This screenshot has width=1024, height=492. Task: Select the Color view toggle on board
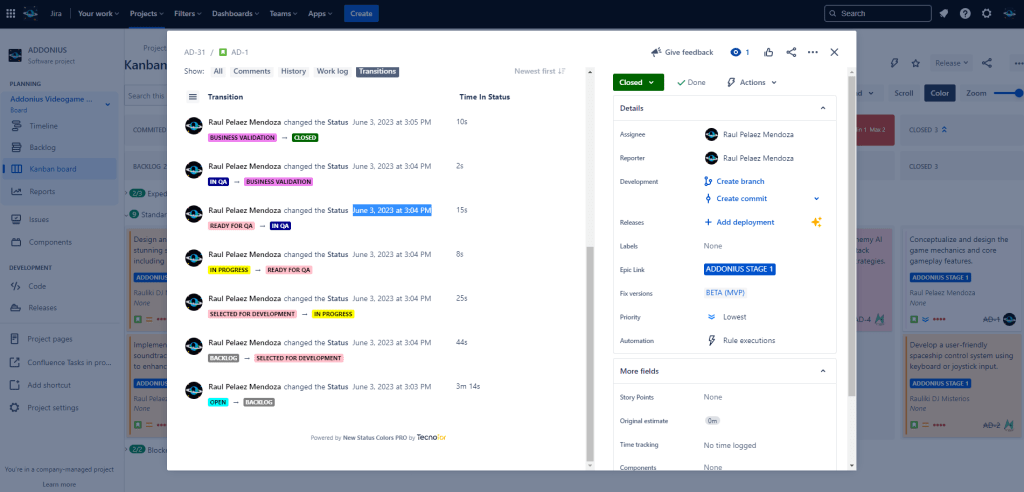(x=939, y=93)
